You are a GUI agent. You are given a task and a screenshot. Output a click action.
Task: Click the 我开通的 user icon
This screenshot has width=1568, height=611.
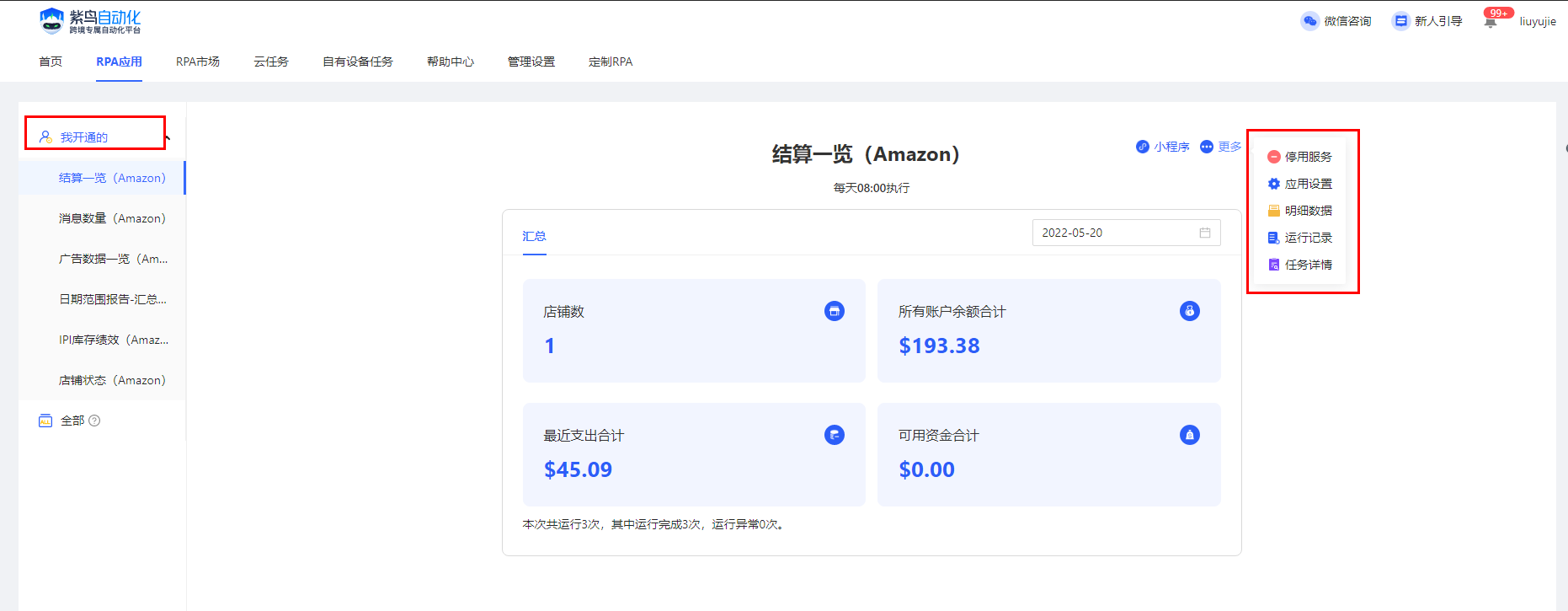pyautogui.click(x=45, y=137)
